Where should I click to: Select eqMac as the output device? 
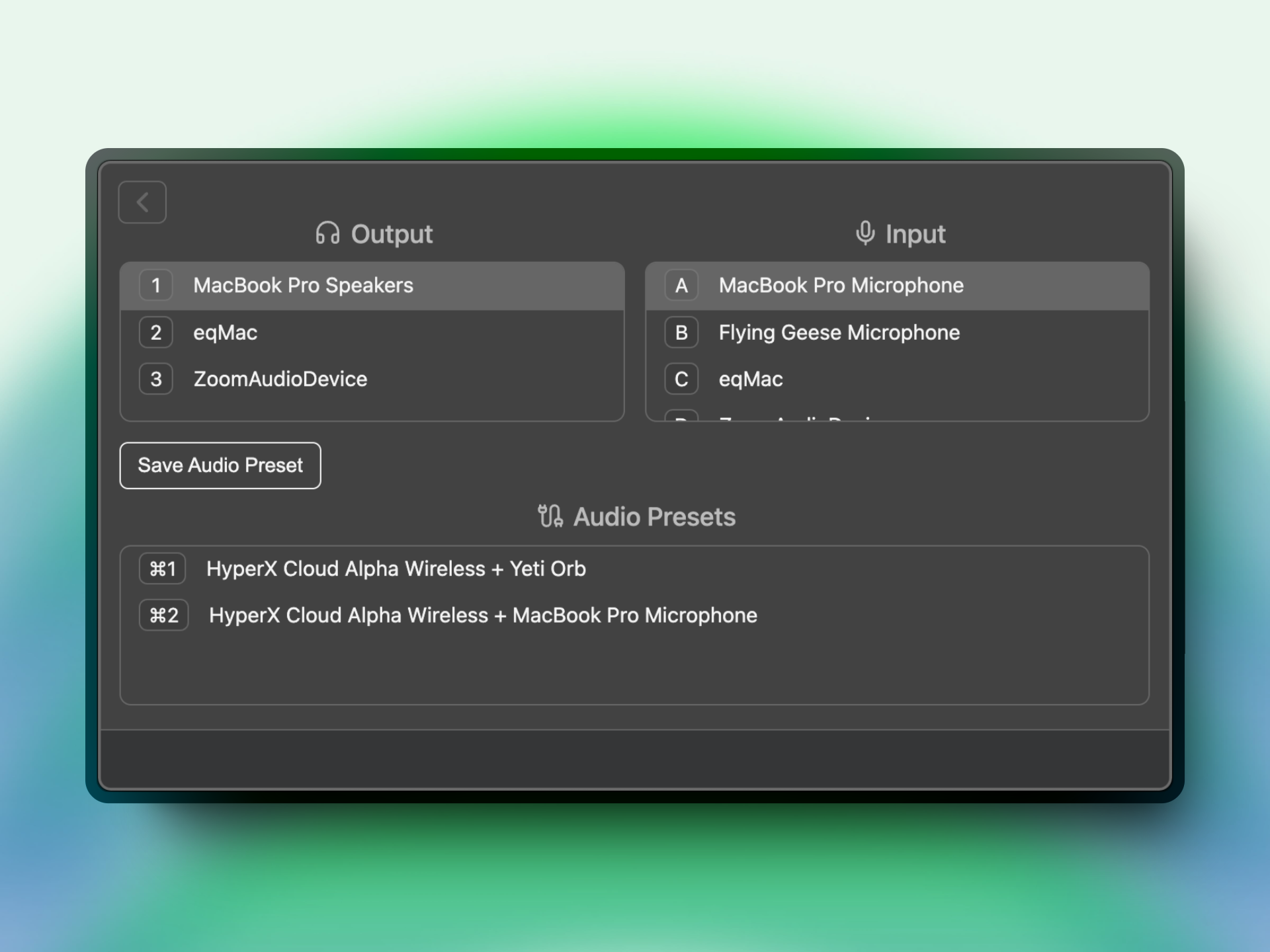[x=225, y=333]
